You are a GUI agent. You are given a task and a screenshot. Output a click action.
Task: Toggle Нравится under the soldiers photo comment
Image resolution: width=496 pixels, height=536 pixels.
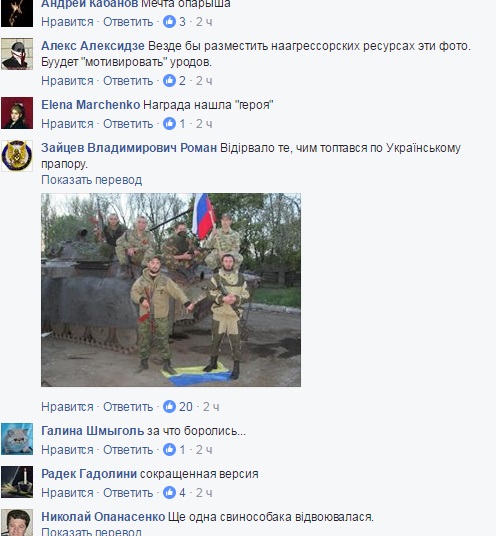tap(67, 407)
